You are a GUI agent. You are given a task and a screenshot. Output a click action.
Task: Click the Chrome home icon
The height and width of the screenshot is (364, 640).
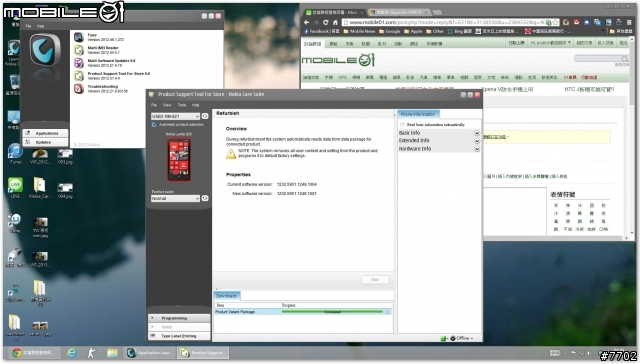tap(336, 22)
